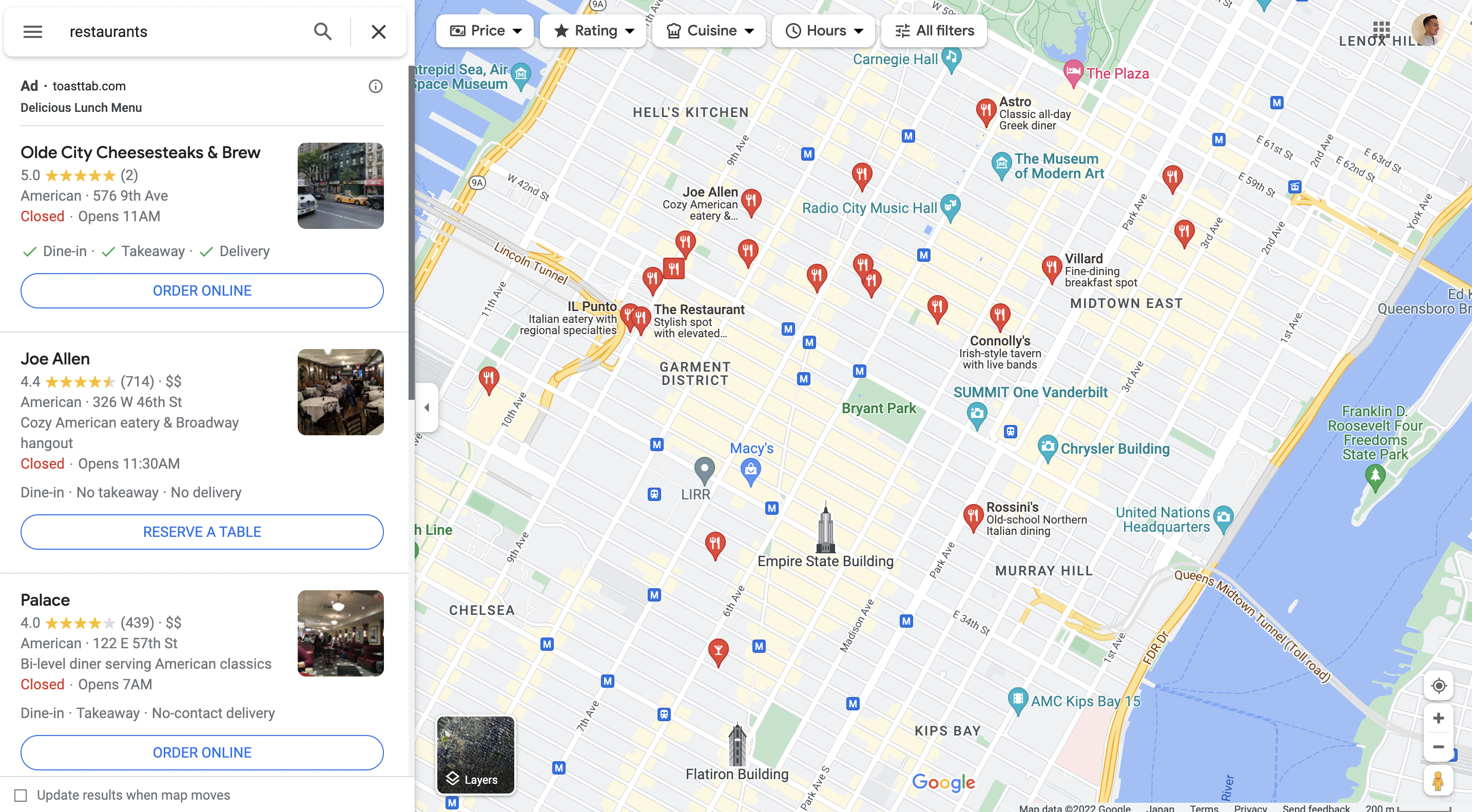
Task: Click the clear search X icon
Action: click(x=378, y=31)
